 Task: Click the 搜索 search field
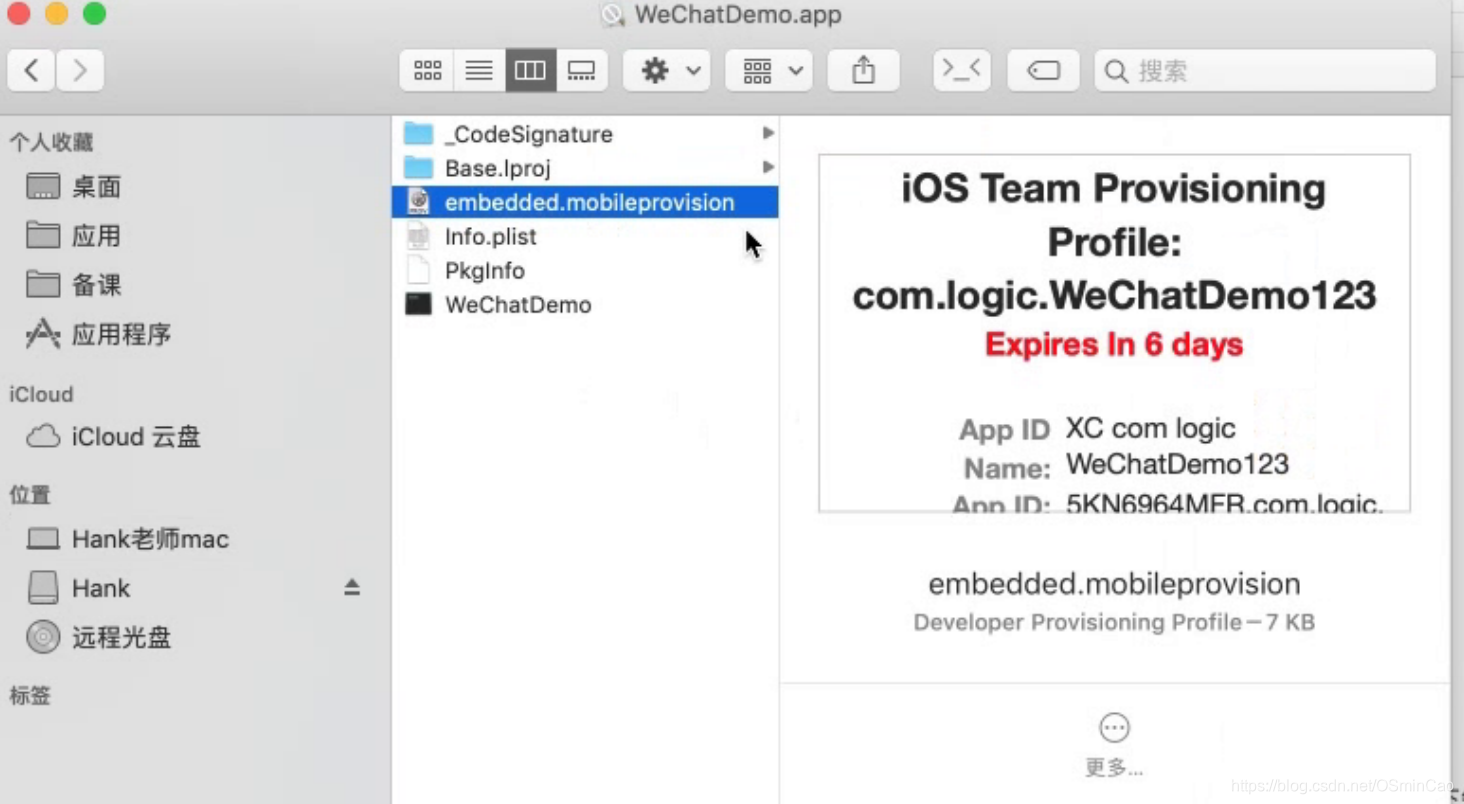(x=1265, y=71)
